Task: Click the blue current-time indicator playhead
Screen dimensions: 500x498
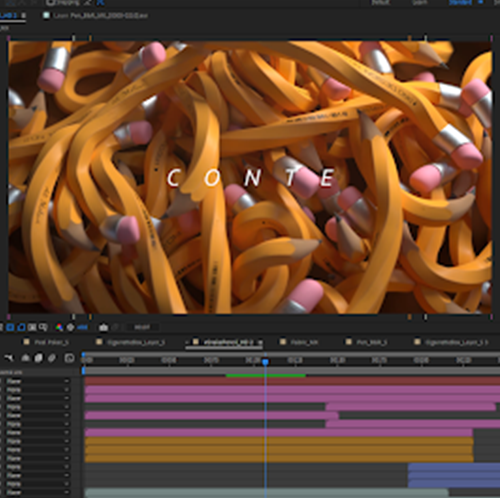Action: (265, 362)
